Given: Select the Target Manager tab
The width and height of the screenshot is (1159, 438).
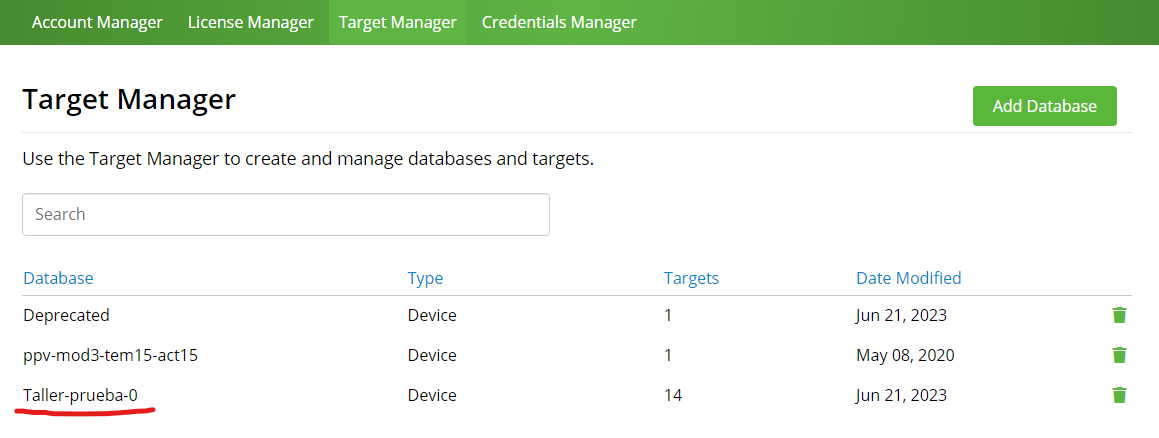Looking at the screenshot, I should pyautogui.click(x=398, y=22).
